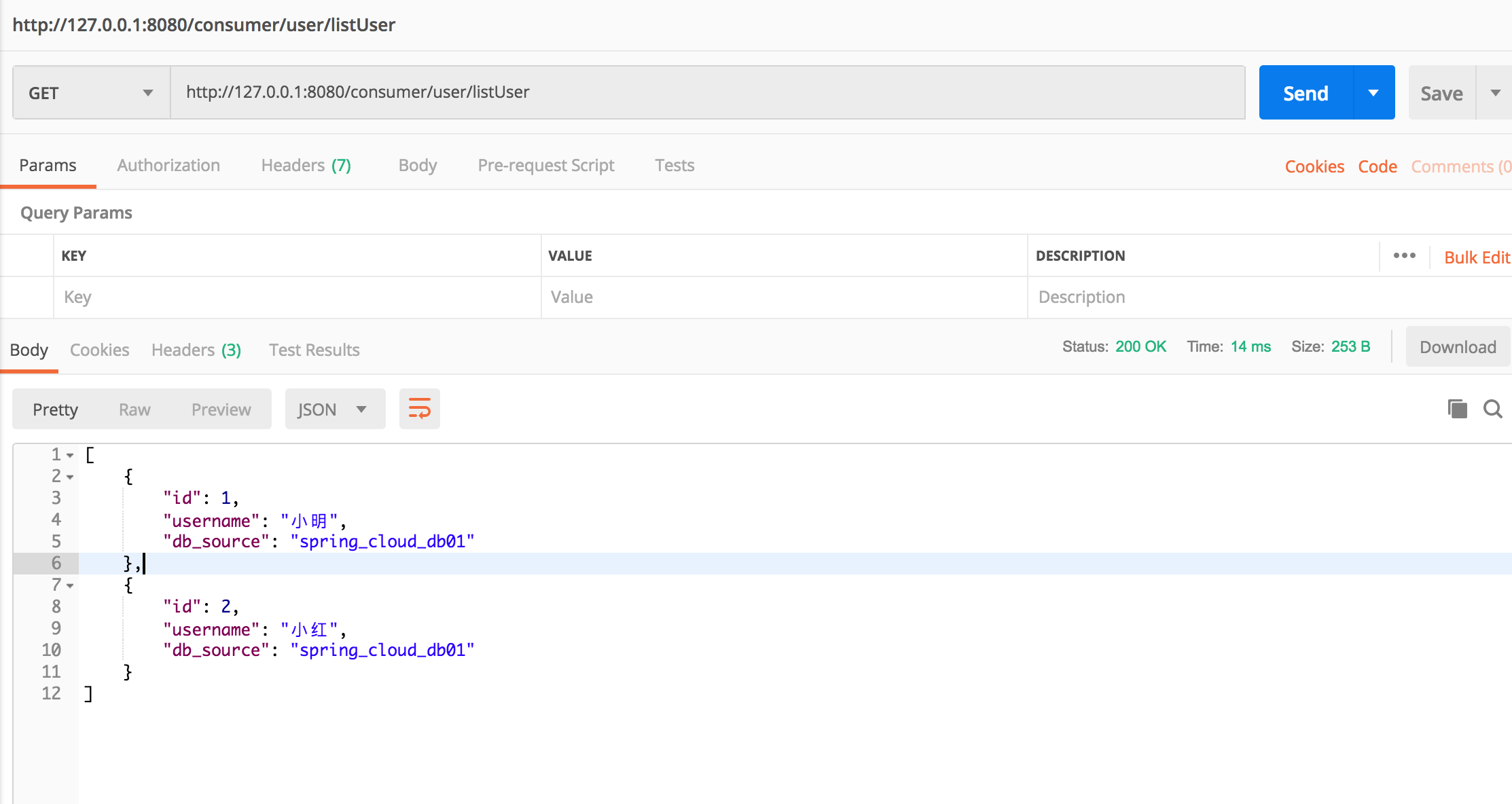Open the Cookies tab in response

[99, 349]
